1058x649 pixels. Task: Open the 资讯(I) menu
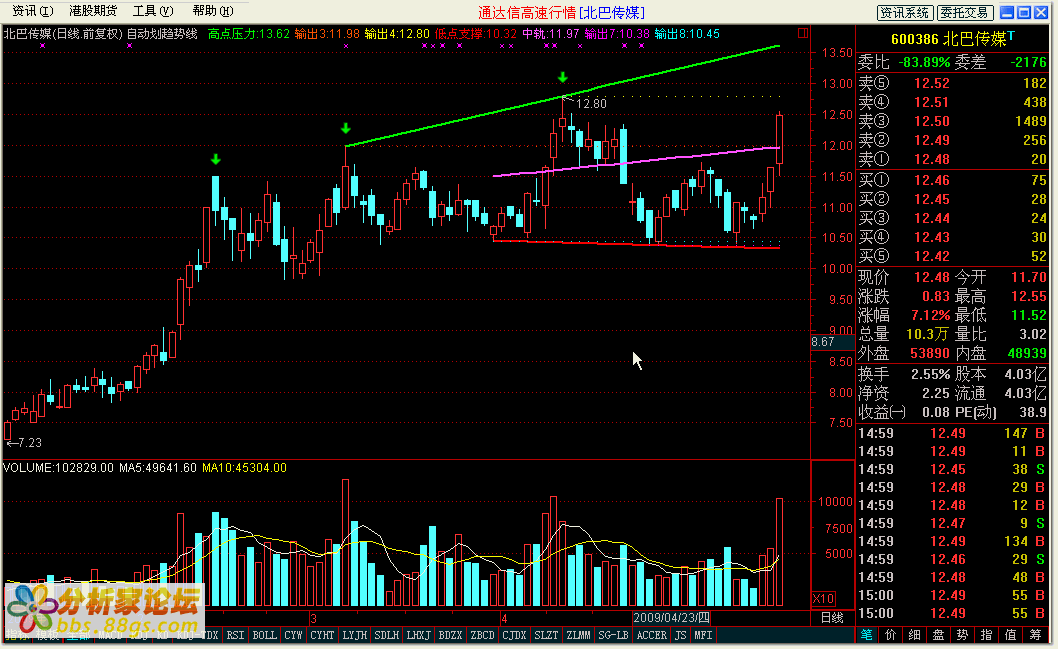[x=32, y=11]
